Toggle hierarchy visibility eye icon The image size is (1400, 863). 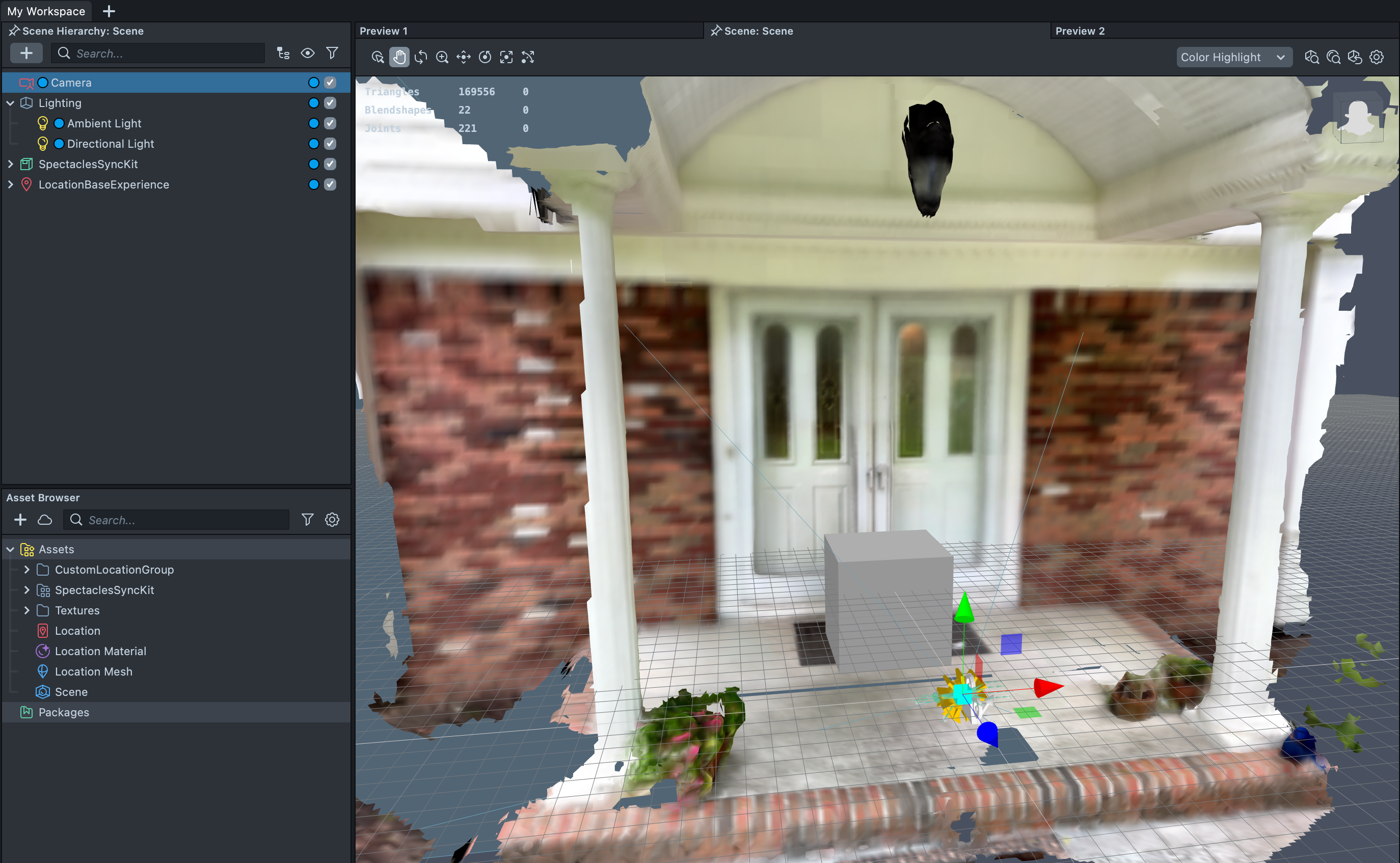coord(308,53)
